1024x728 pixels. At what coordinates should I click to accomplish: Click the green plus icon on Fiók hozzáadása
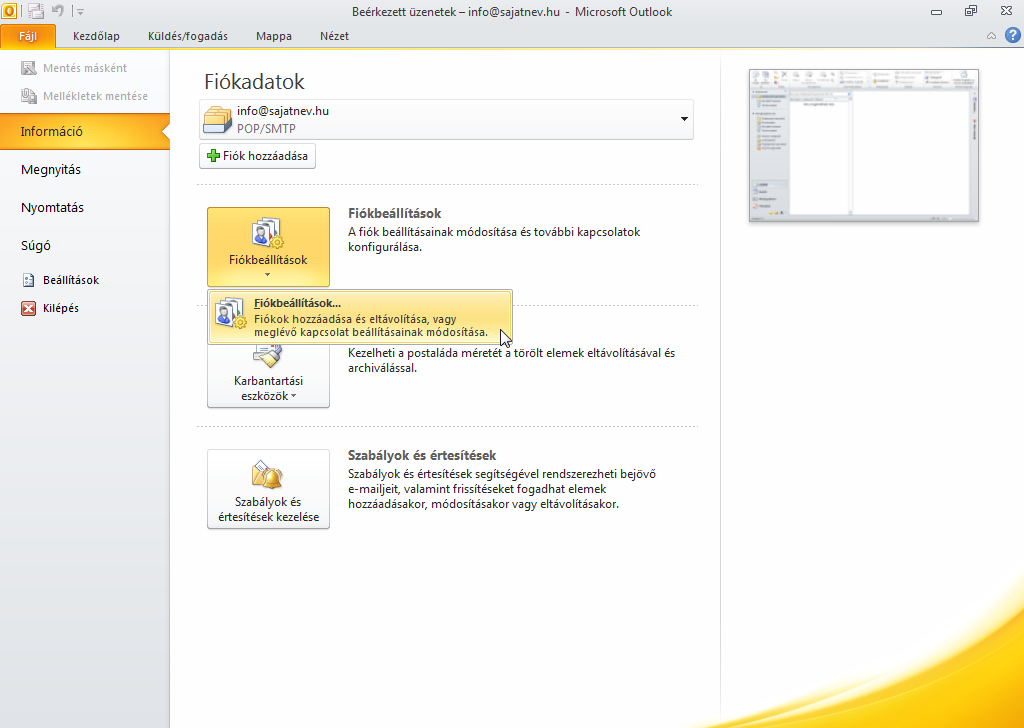213,156
